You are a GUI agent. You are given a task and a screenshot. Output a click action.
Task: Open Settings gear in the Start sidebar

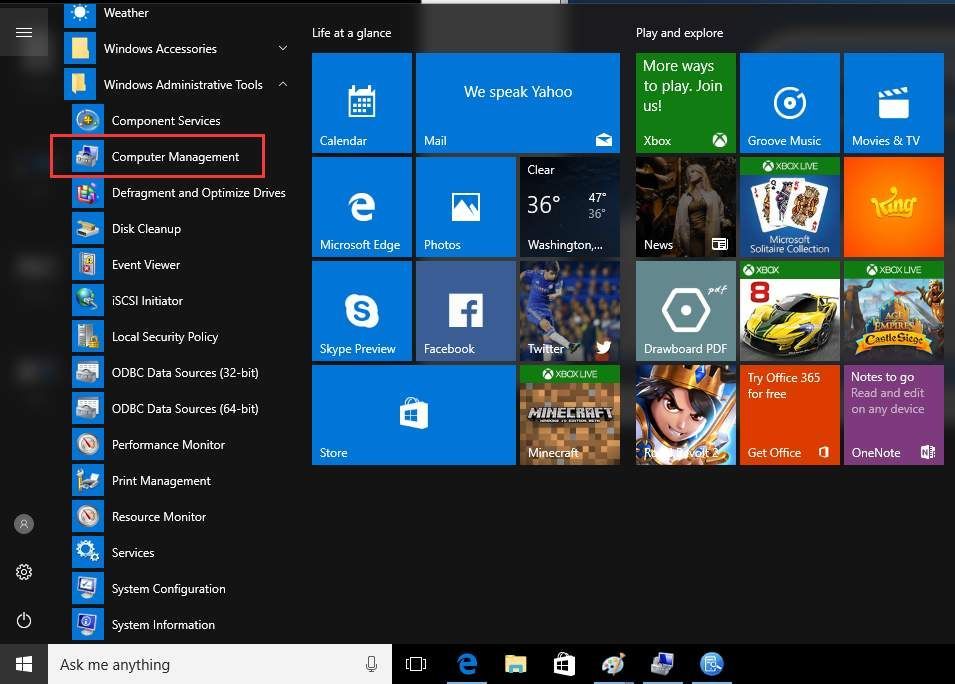tap(24, 572)
